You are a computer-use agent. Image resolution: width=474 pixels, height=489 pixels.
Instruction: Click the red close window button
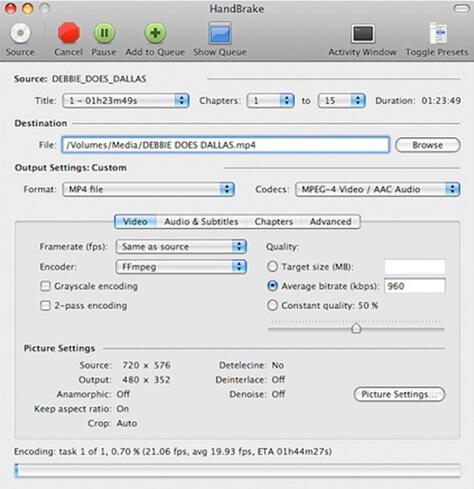pos(11,8)
